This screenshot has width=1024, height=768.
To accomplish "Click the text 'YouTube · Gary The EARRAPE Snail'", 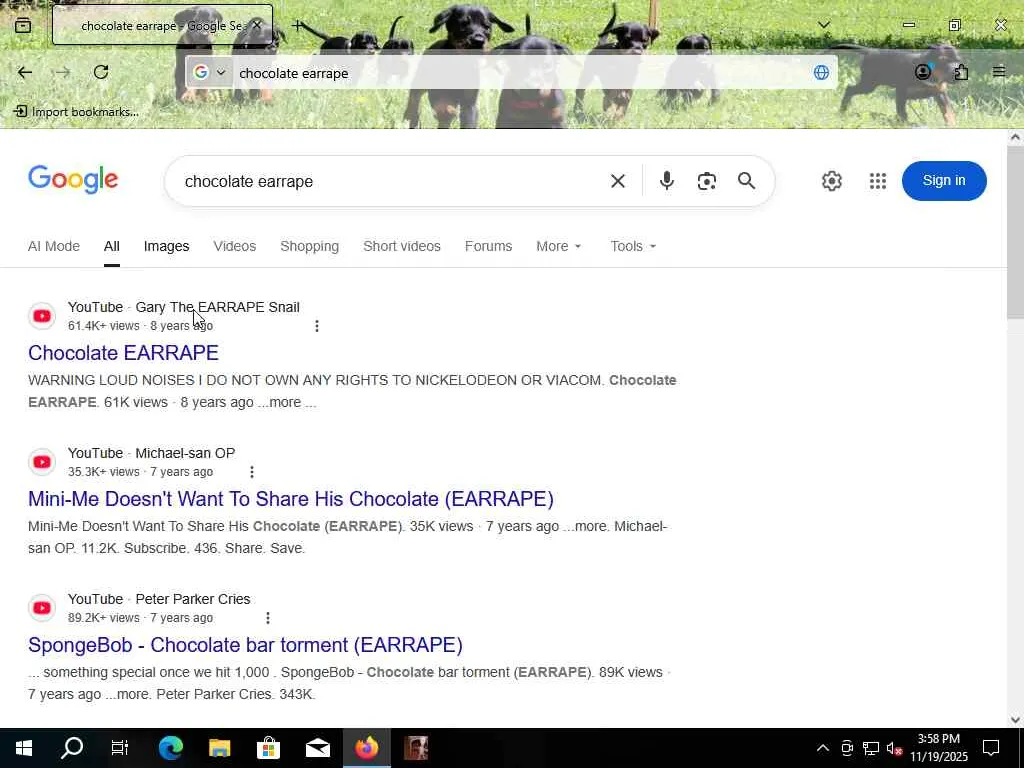I will click(184, 307).
